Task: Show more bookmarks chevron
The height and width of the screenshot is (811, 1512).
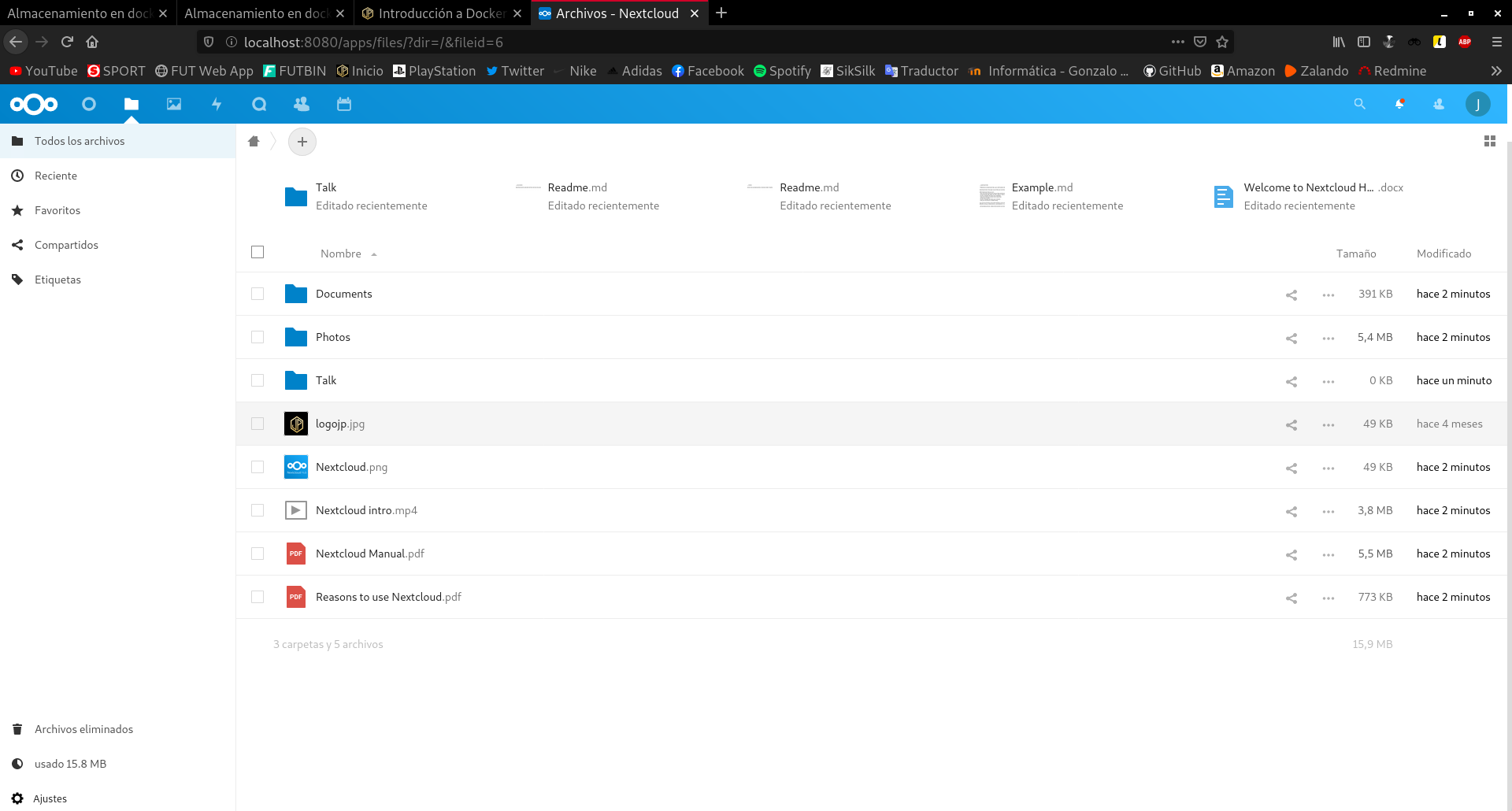Action: [x=1496, y=71]
